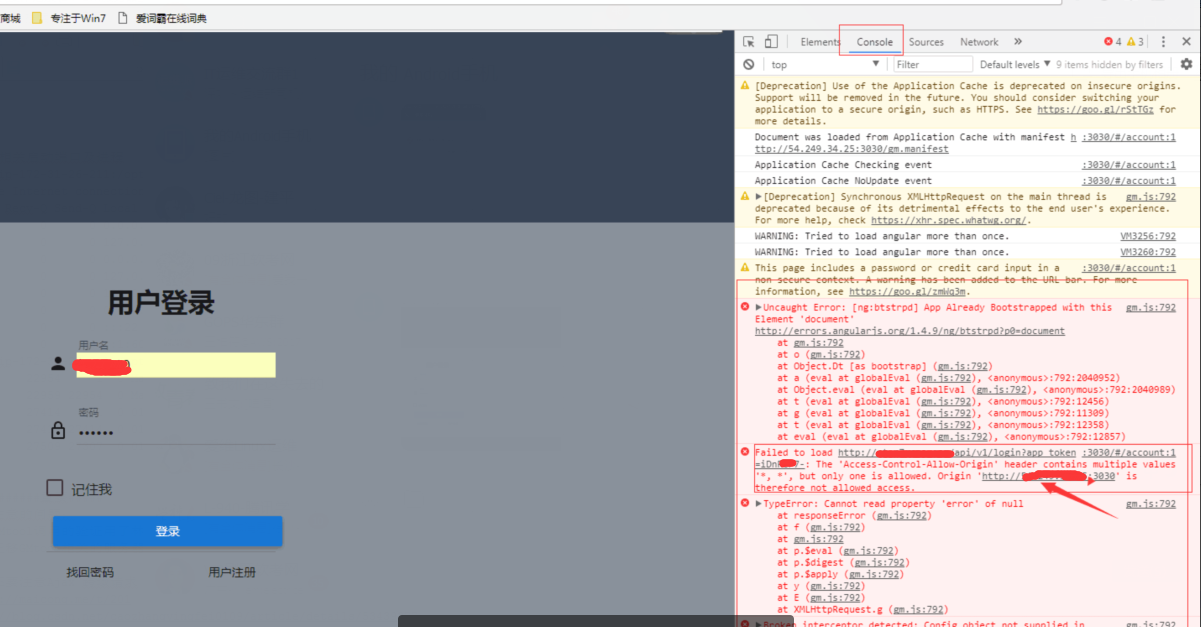Viewport: 1201px width, 627px height.
Task: Open the 专注于Win7 bookmark
Action: tap(68, 18)
